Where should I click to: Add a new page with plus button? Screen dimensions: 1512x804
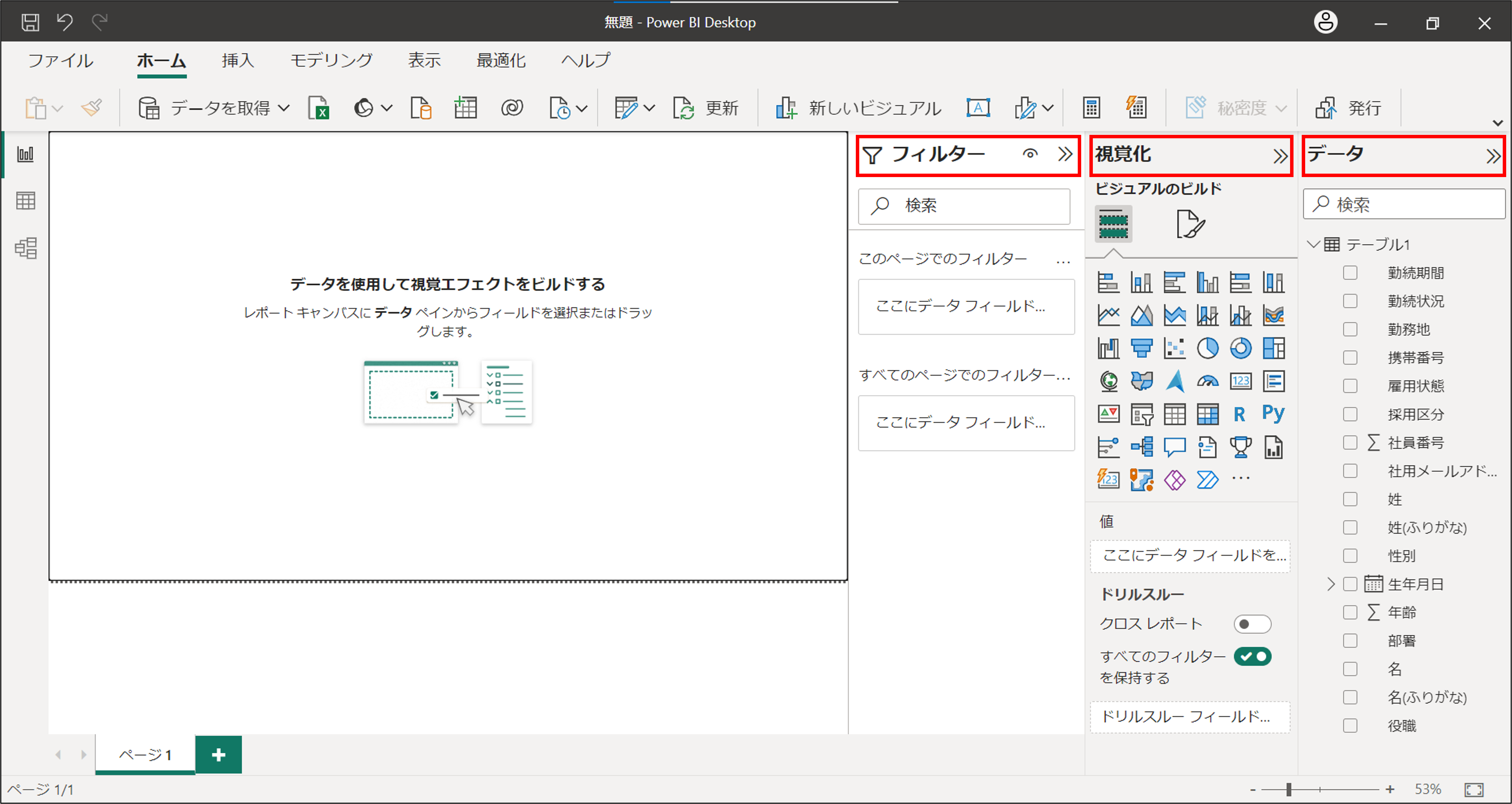(x=218, y=755)
